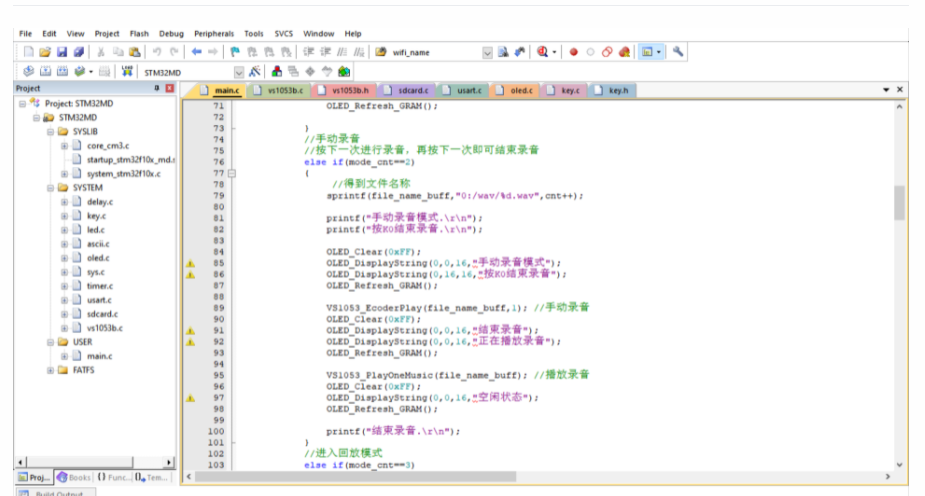Click the editor vertical scrollbar thumb
Screen dimensions: 925x496
coord(899,202)
